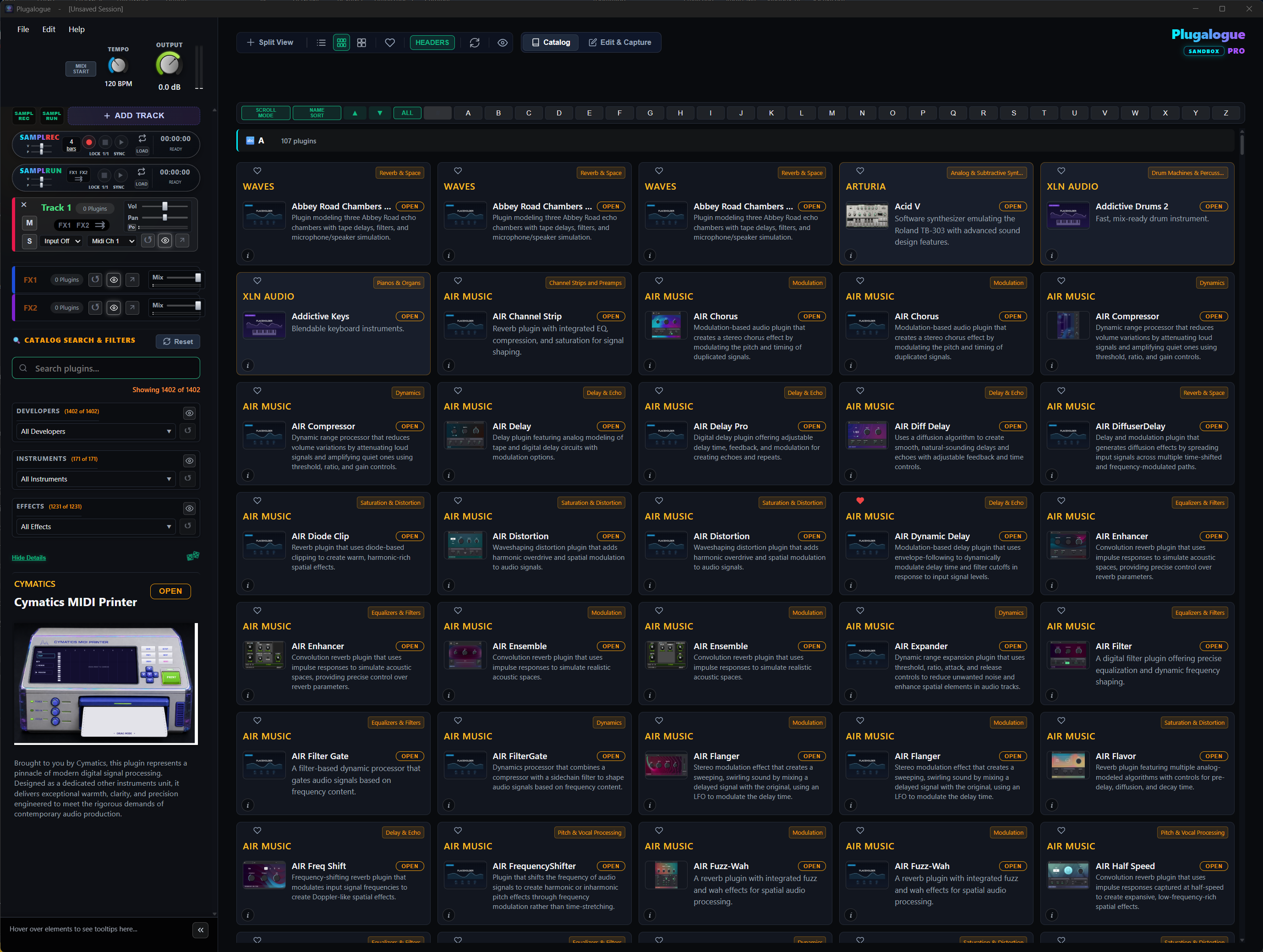Click the Cymatics MIDI Printer thumbnail image
The height and width of the screenshot is (952, 1263).
(x=106, y=684)
